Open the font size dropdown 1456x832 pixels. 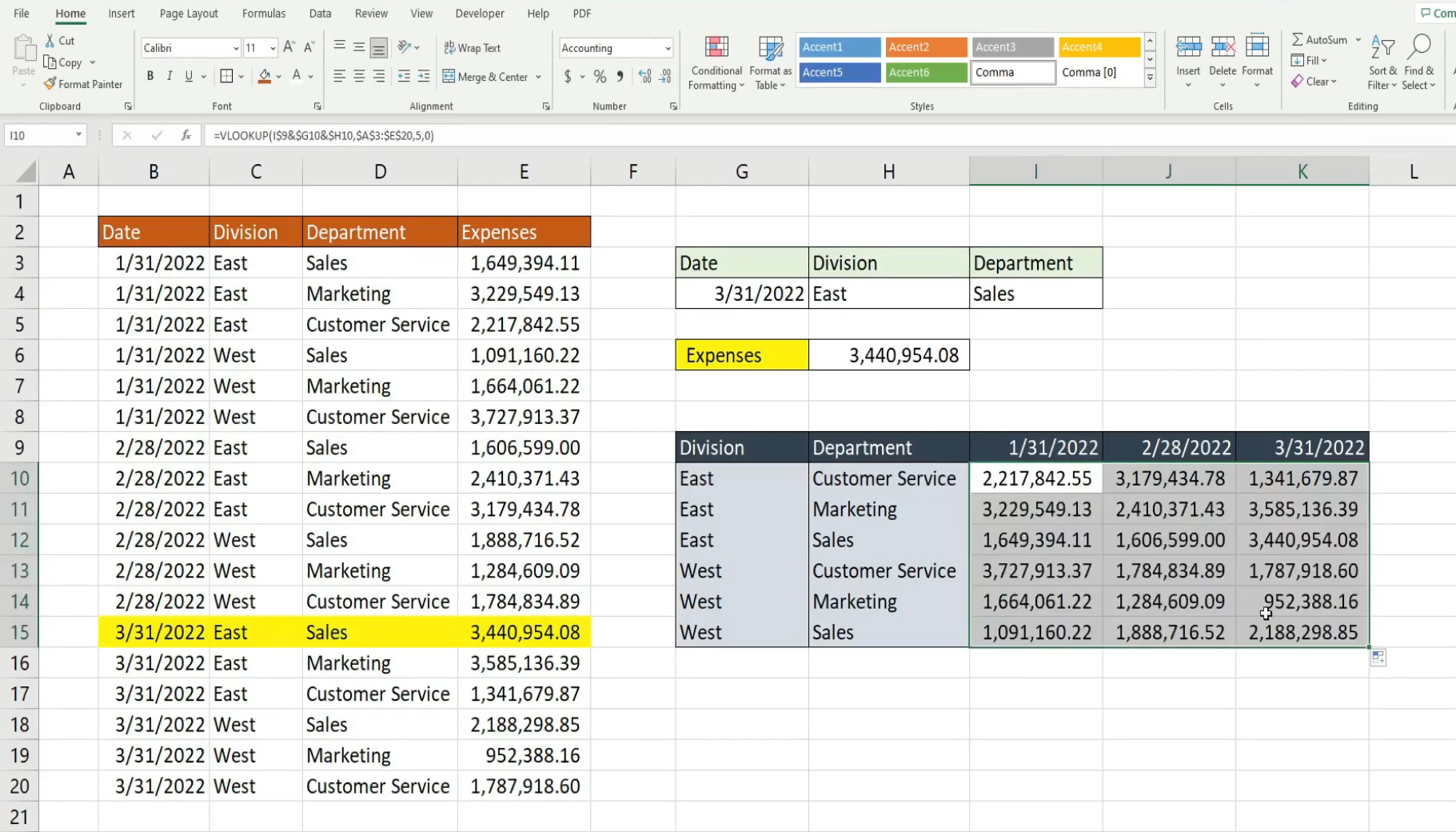(273, 48)
